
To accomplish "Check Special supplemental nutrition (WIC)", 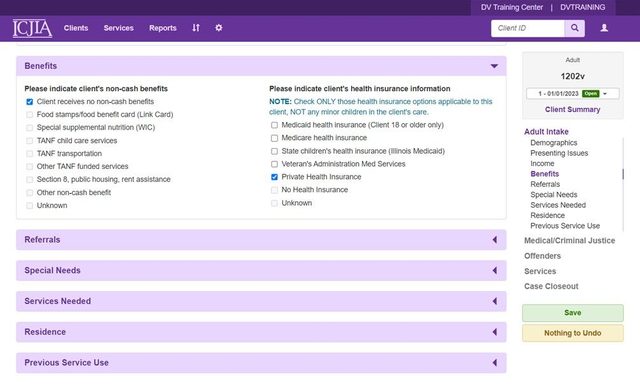I will tap(29, 128).
